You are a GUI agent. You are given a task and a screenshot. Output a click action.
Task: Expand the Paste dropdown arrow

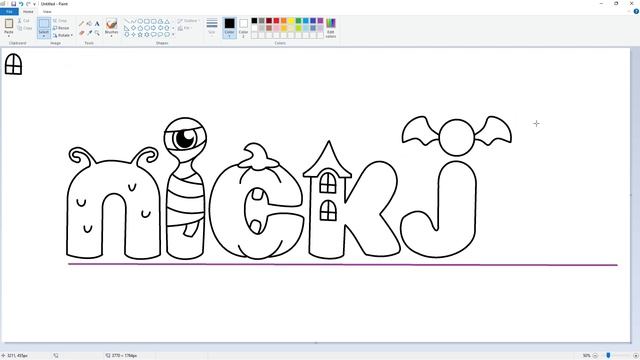9,36
